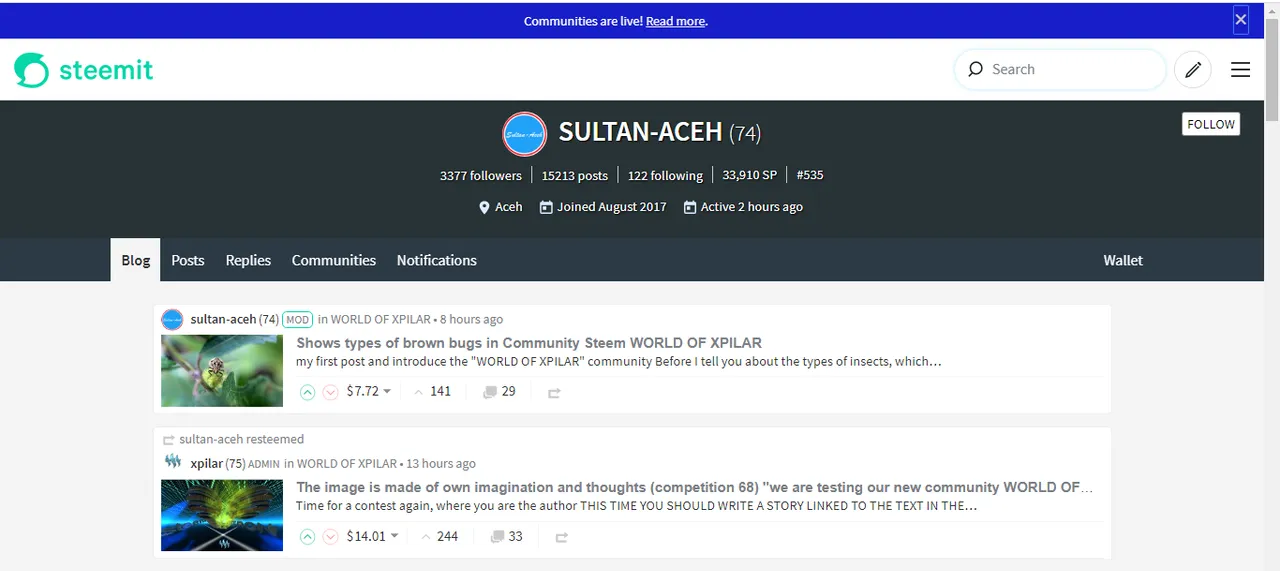This screenshot has height=571, width=1280.
Task: Click the #535 rank text
Action: coord(810,175)
